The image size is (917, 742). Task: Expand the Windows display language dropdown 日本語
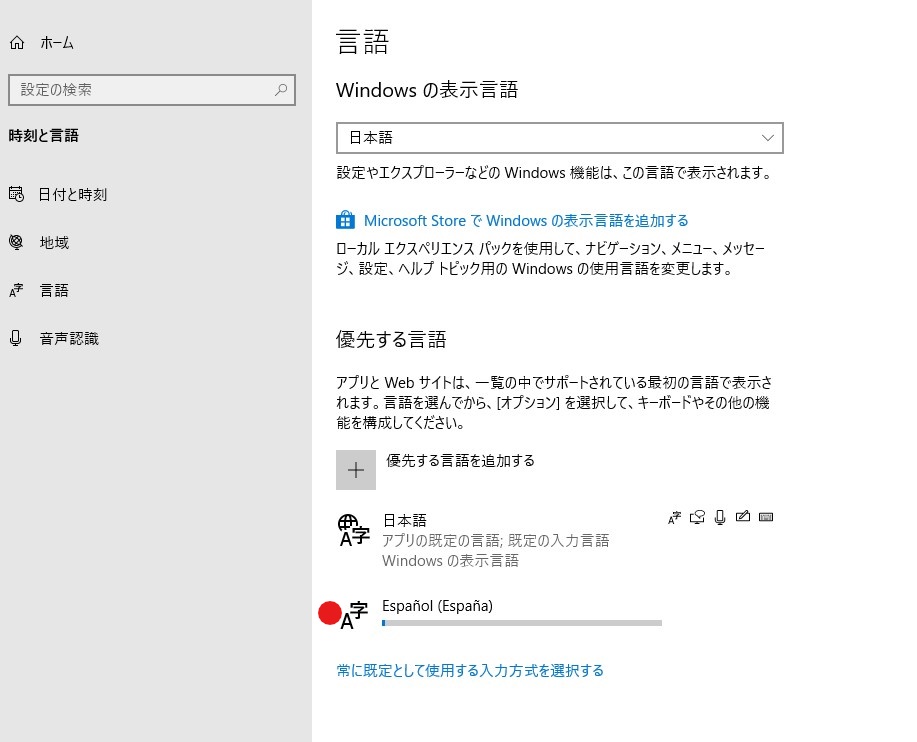click(x=560, y=138)
